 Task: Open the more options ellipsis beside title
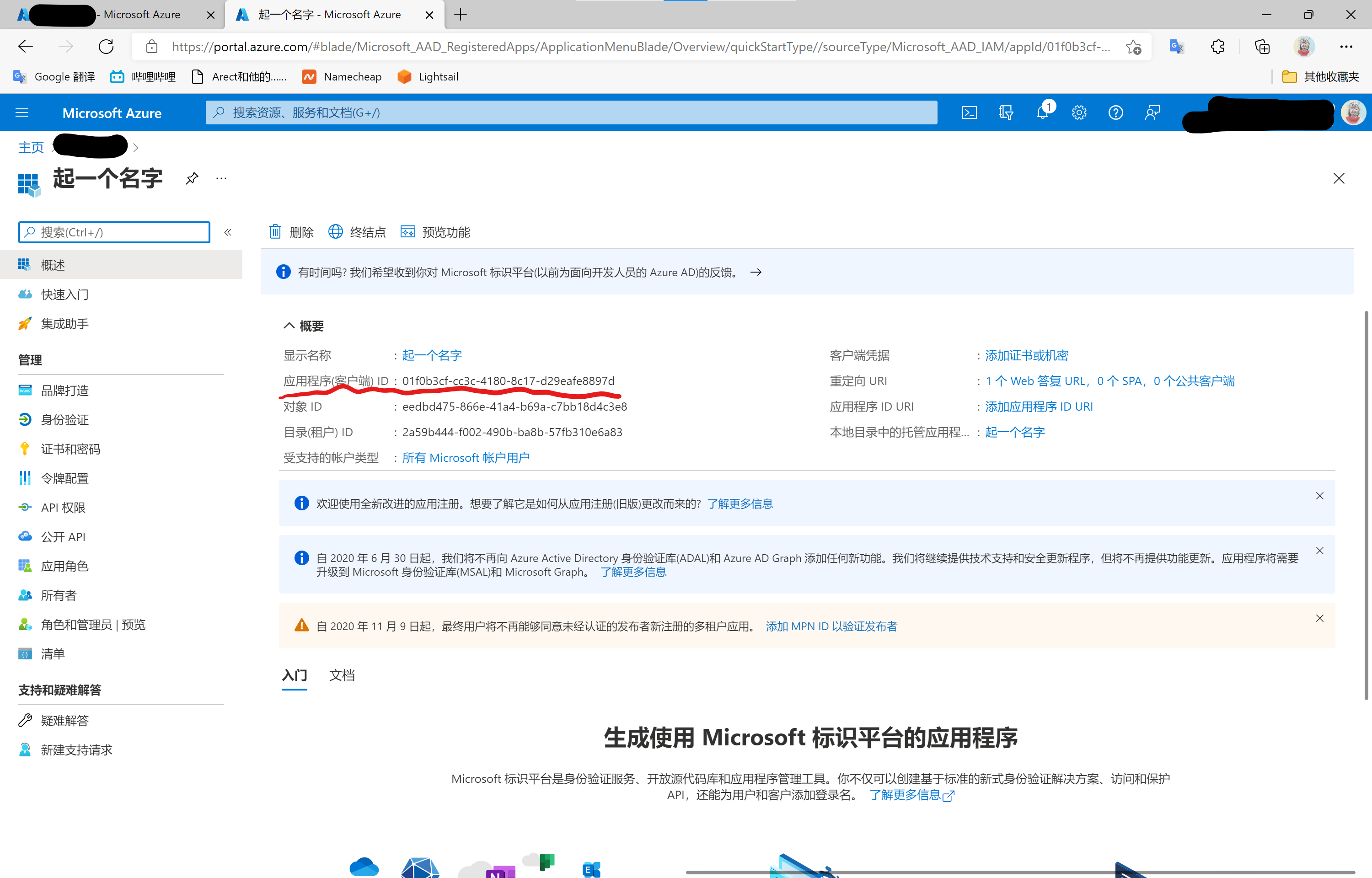coord(221,178)
